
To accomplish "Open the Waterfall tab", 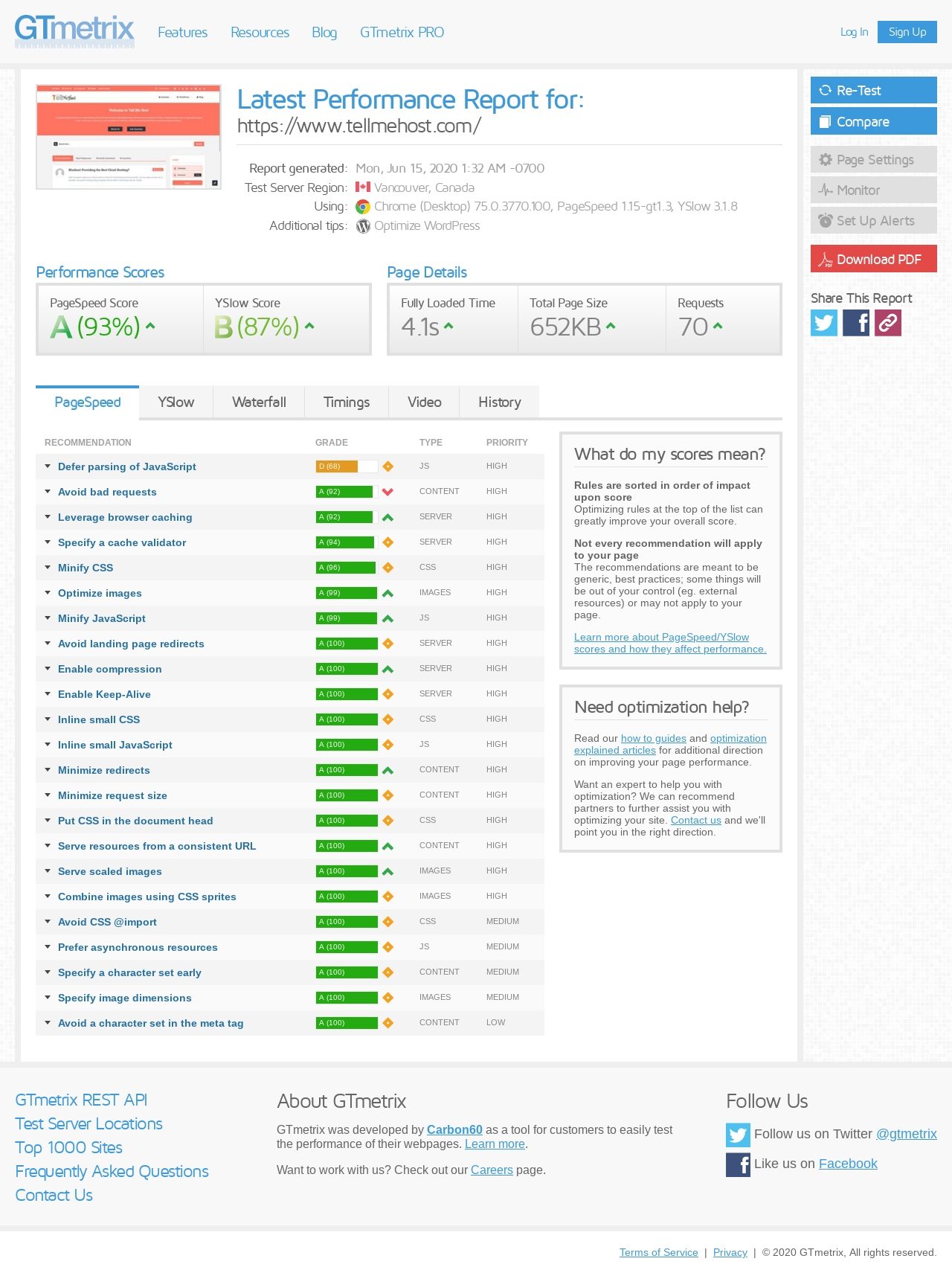I will tap(259, 403).
